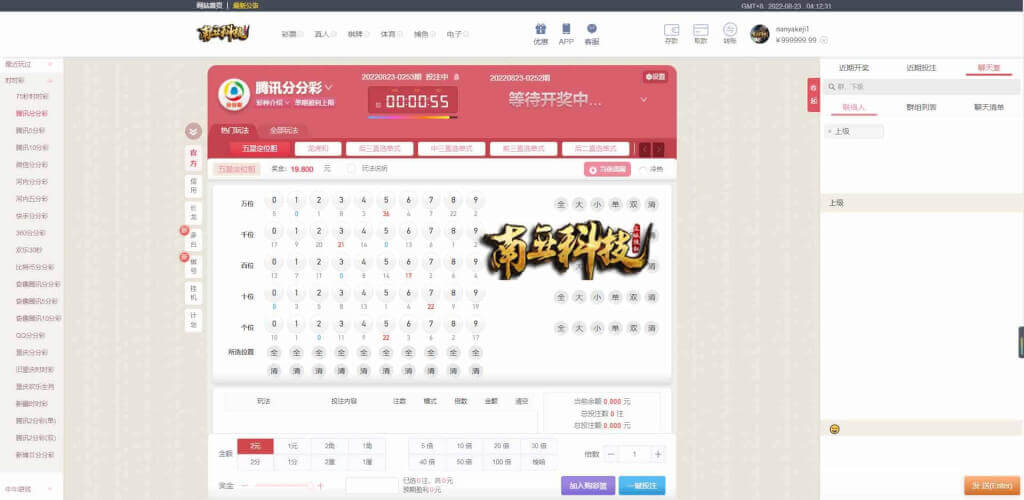
Task: Click the countdown color progress bar
Action: 413,117
